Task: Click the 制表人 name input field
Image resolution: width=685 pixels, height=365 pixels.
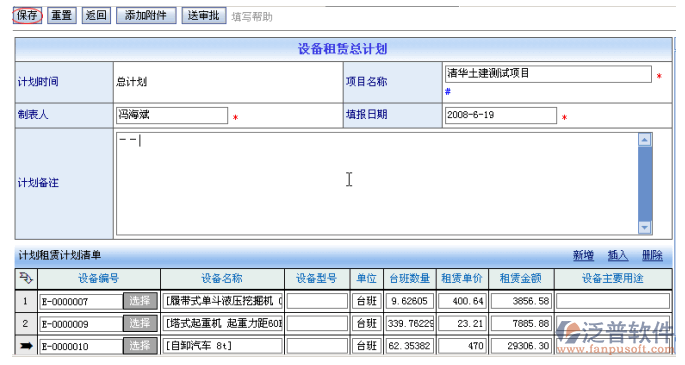Action: (172, 115)
